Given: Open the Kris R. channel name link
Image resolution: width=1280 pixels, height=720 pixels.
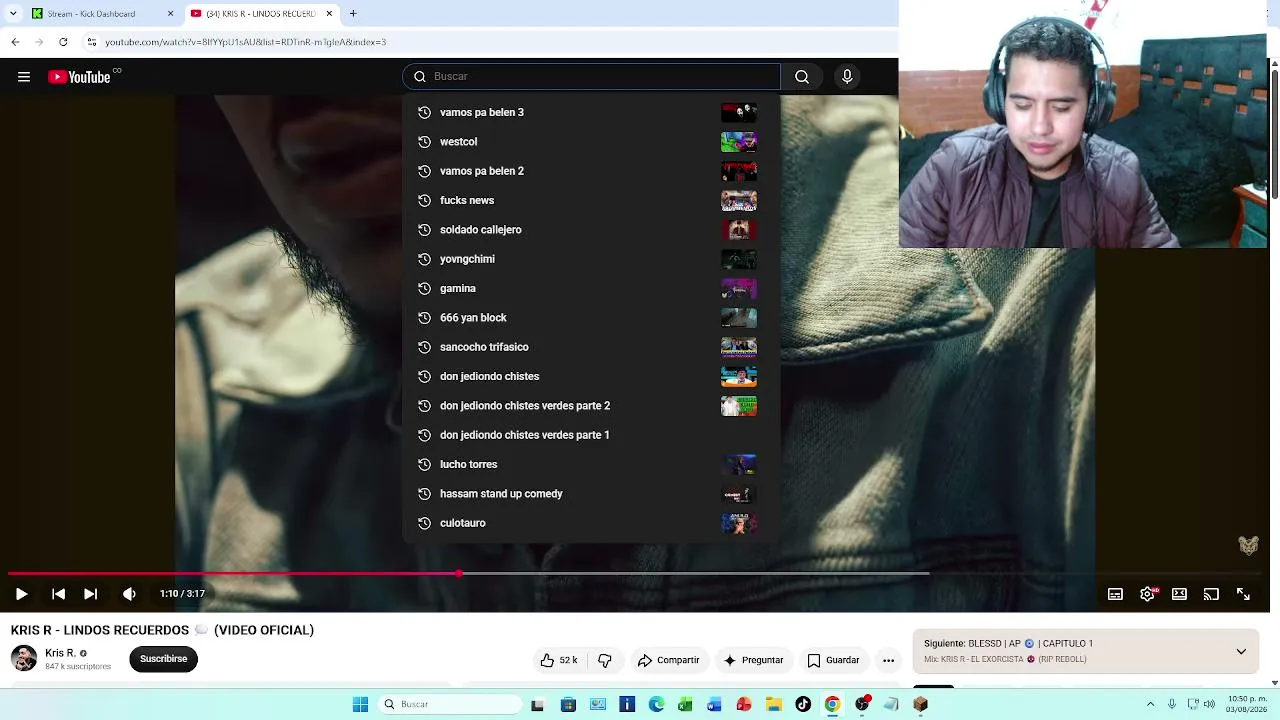Looking at the screenshot, I should [x=60, y=653].
